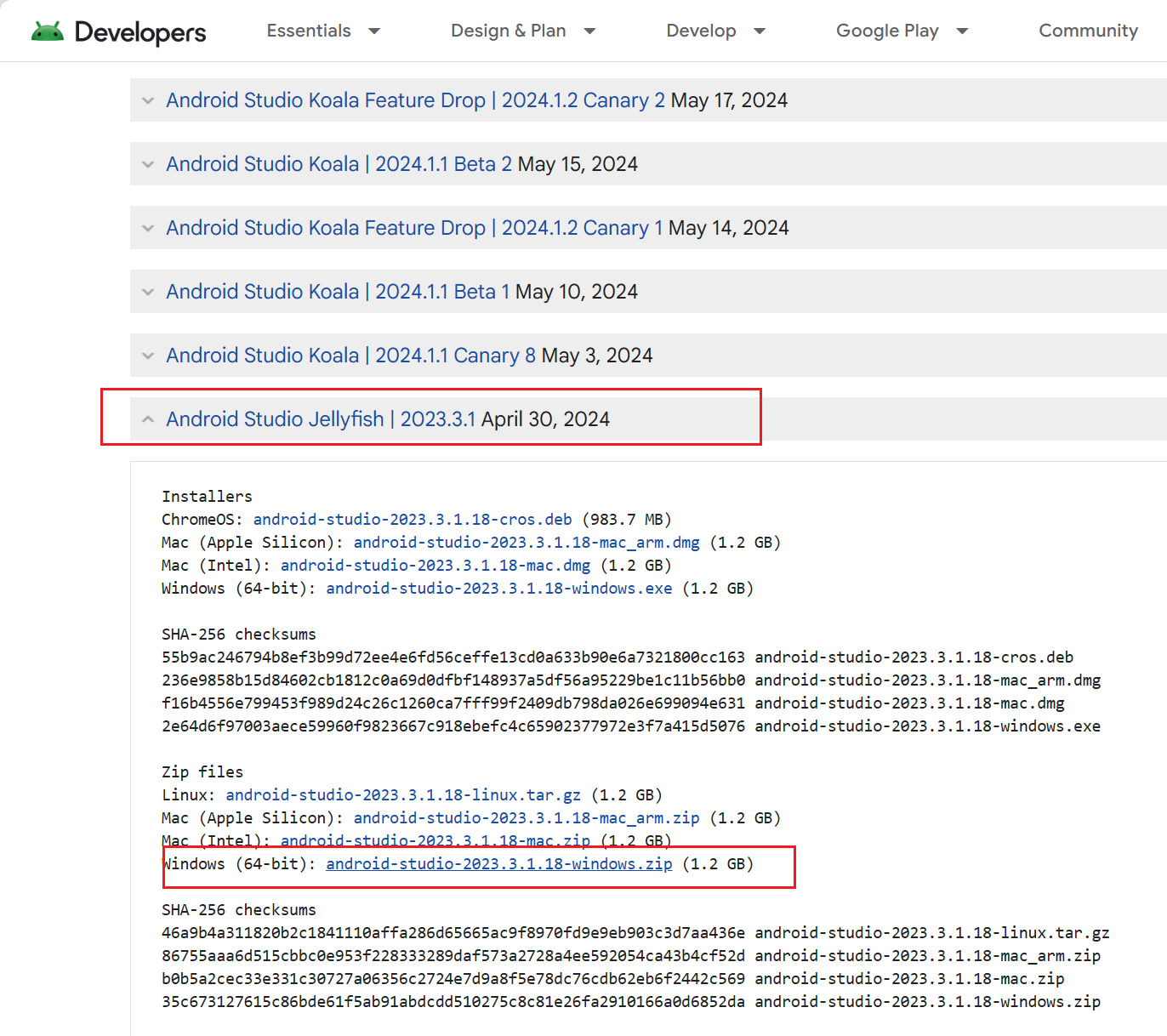Download the windows.zip archive

(x=499, y=864)
